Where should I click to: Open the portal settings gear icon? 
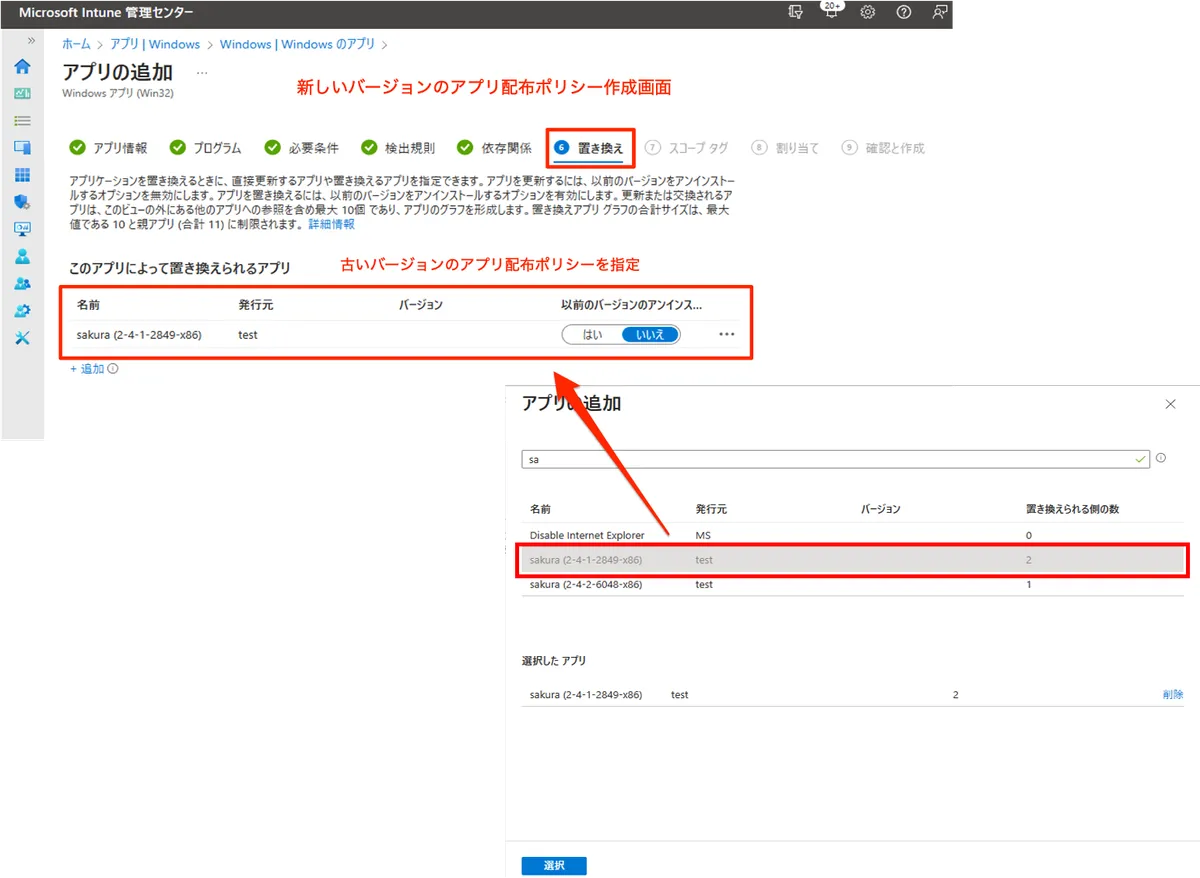click(x=868, y=13)
